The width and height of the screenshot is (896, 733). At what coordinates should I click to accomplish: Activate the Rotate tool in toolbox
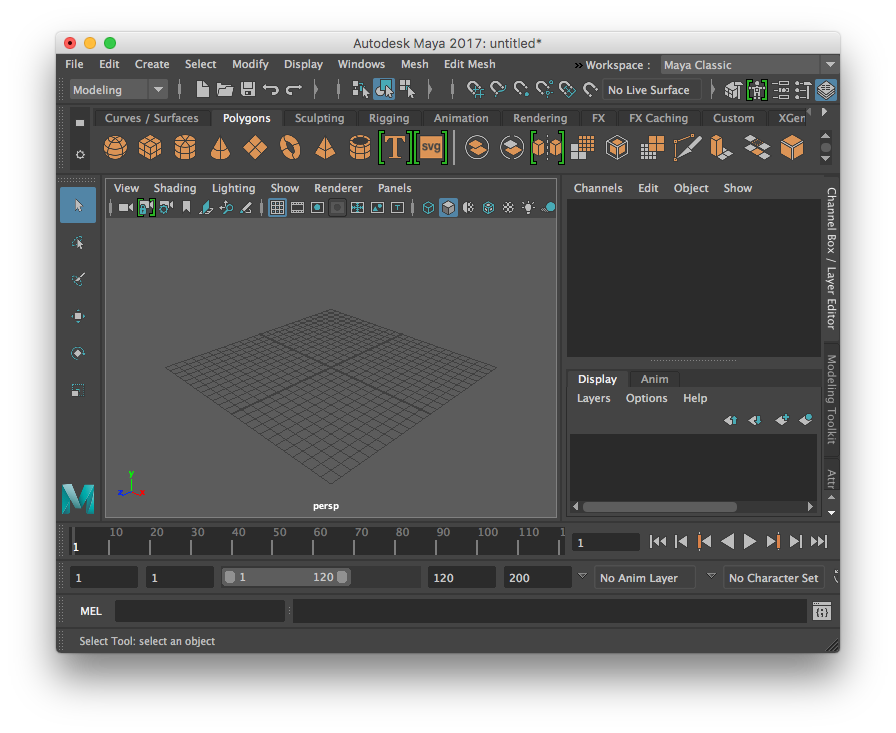78,354
